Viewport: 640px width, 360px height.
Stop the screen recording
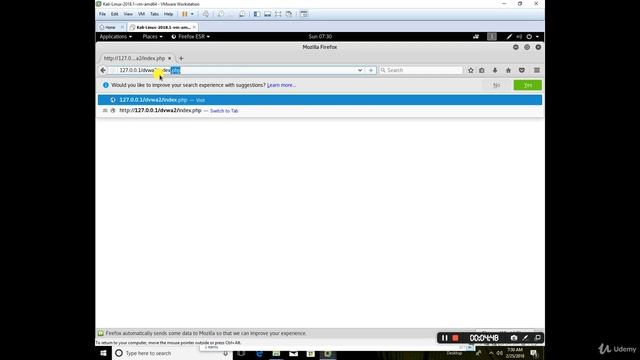[x=455, y=338]
